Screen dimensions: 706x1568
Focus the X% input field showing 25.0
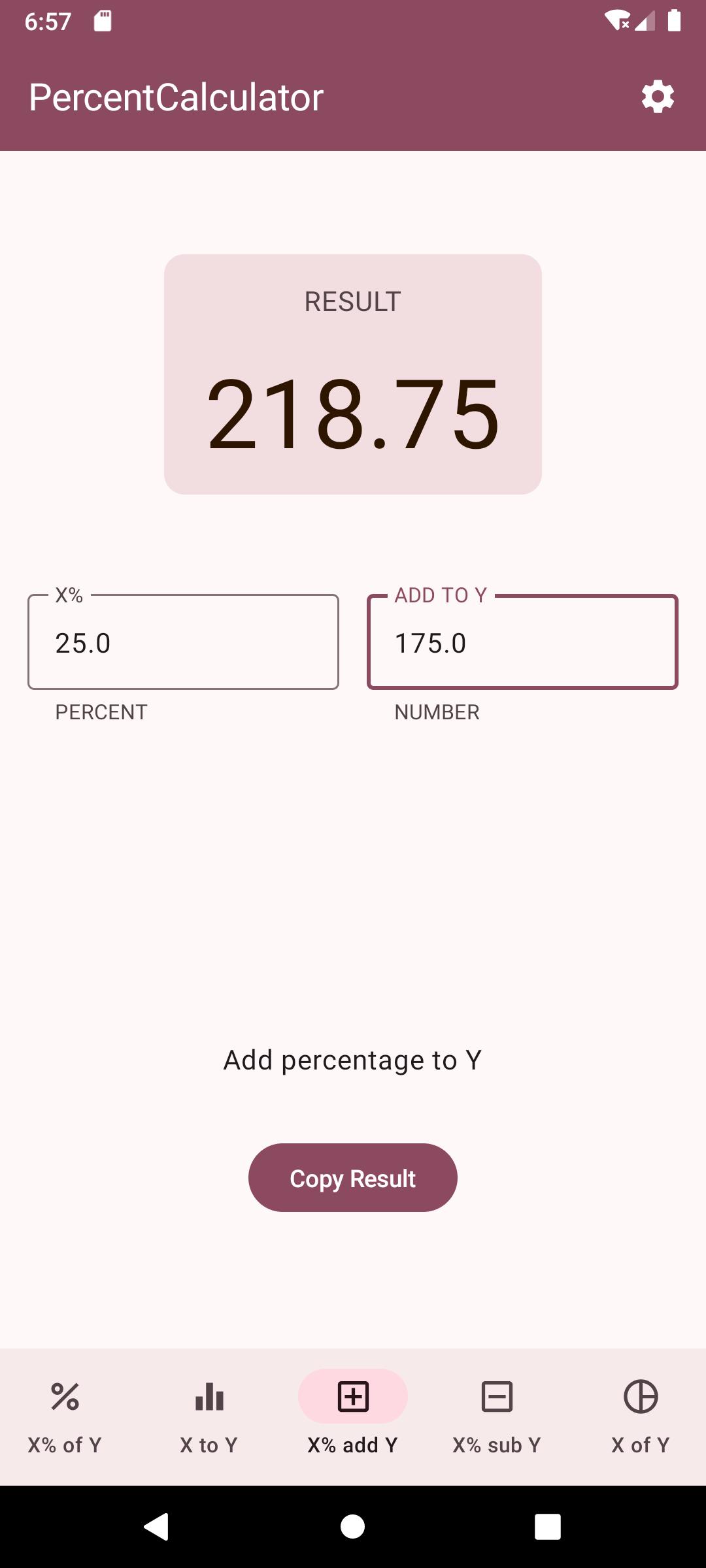[183, 642]
